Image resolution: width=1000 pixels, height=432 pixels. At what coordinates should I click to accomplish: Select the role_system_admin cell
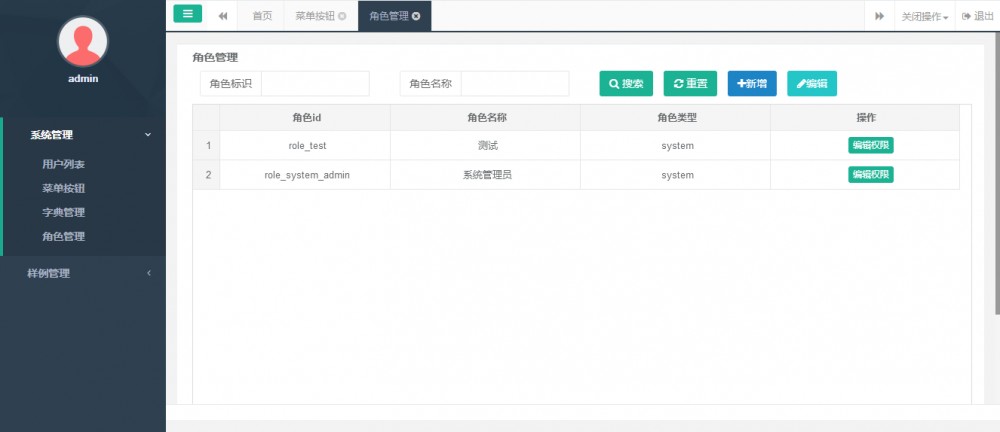point(305,175)
